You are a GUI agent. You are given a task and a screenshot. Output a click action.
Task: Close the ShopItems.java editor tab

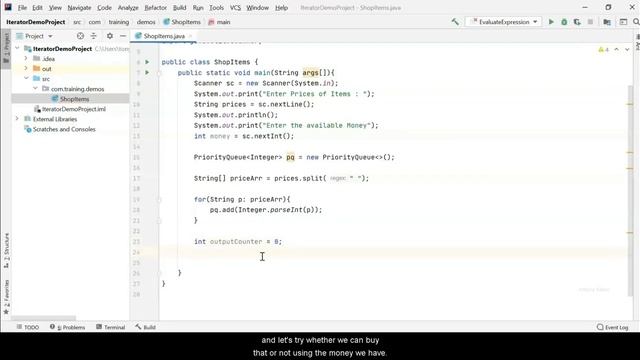point(190,36)
